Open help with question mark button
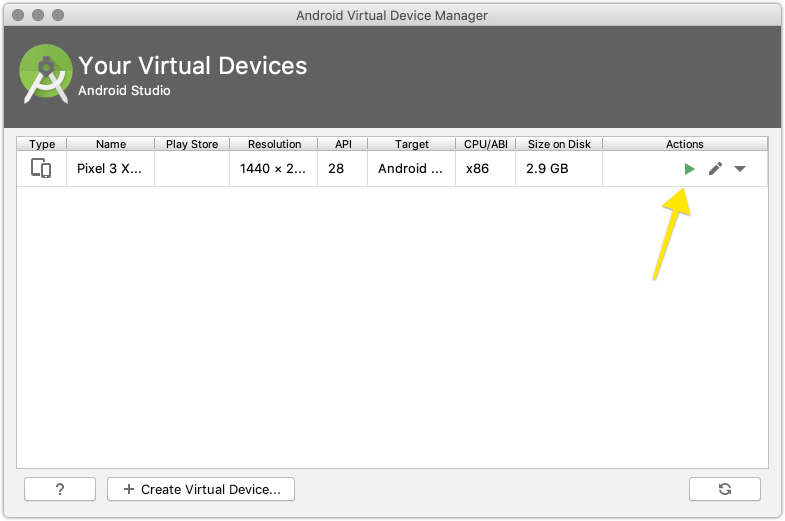 coord(60,489)
